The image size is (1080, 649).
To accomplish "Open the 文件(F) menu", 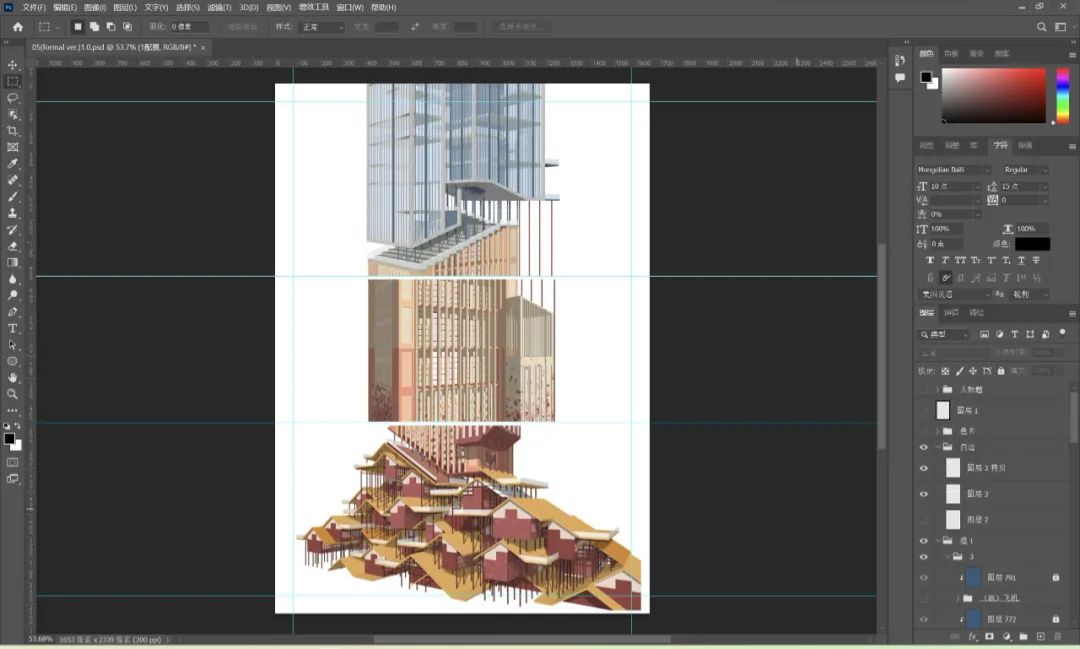I will [34, 8].
